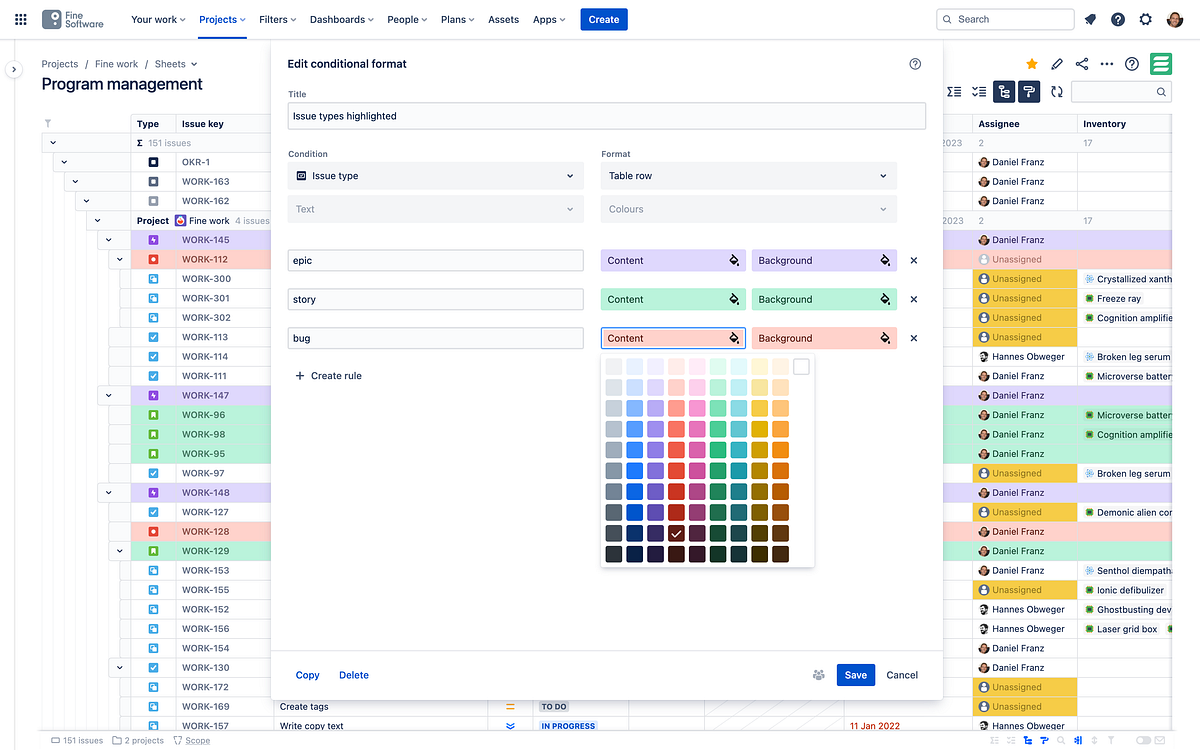The width and height of the screenshot is (1200, 750).
Task: Click the checked dark red swatch checkmark
Action: coord(675,533)
